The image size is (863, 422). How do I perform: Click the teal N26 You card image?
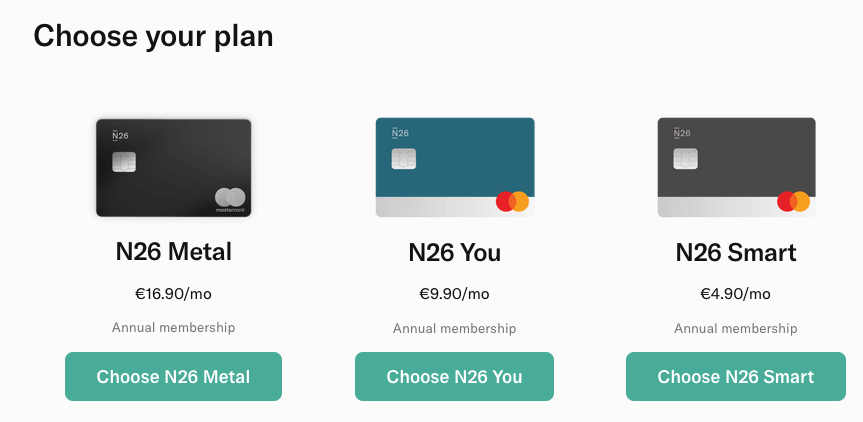click(455, 167)
